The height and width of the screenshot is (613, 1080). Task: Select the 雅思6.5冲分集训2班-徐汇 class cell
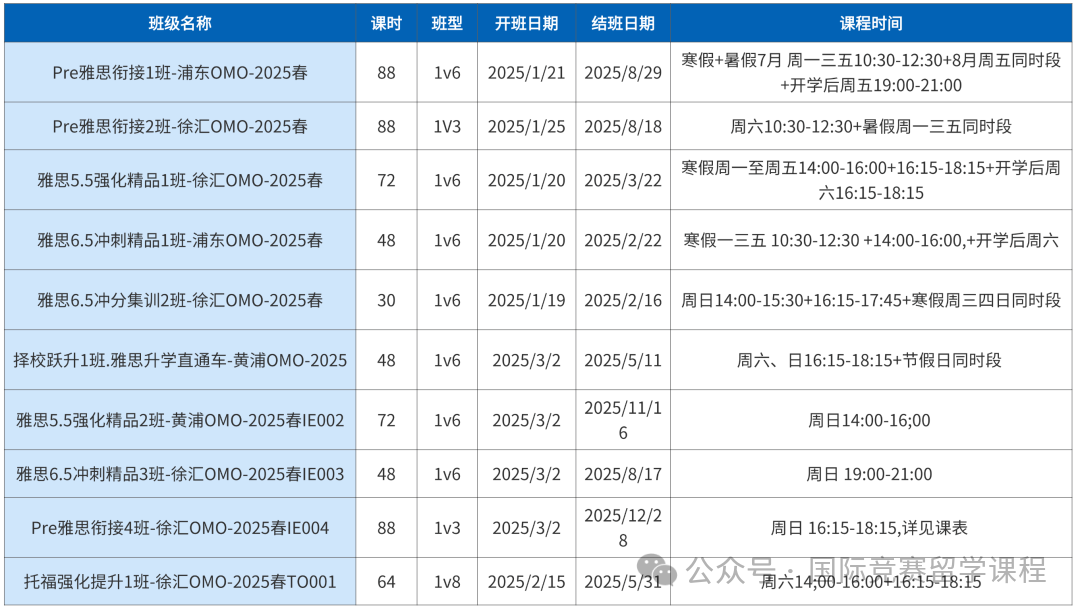[x=180, y=300]
